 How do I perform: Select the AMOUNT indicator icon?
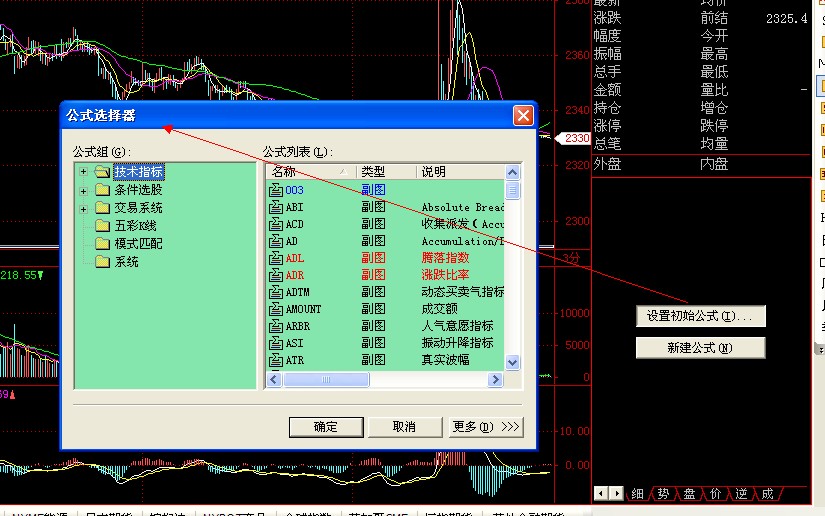(x=277, y=309)
